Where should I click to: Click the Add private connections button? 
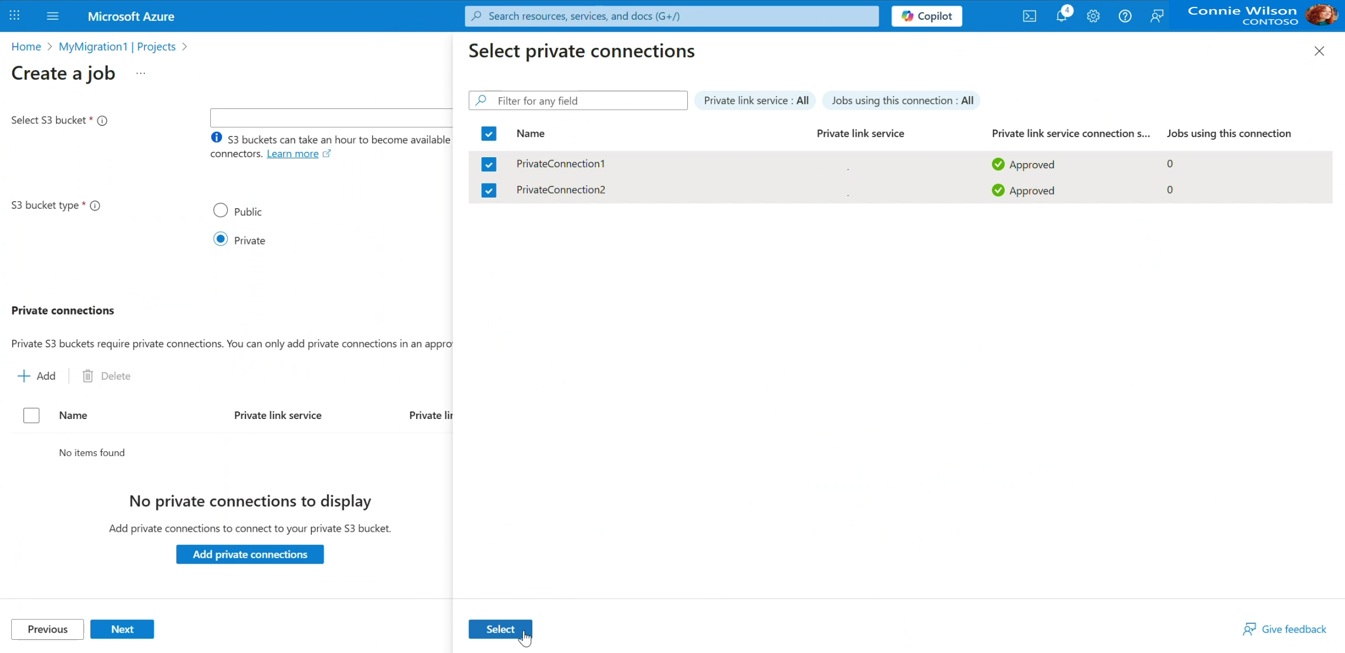250,554
